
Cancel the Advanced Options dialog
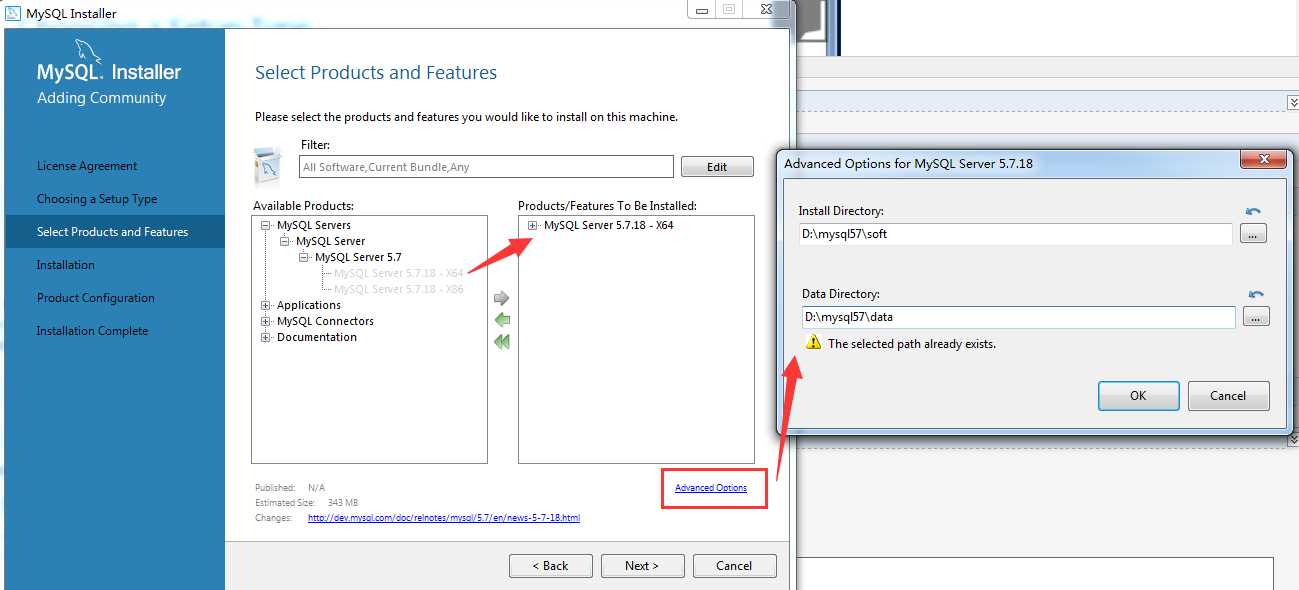(x=1228, y=396)
